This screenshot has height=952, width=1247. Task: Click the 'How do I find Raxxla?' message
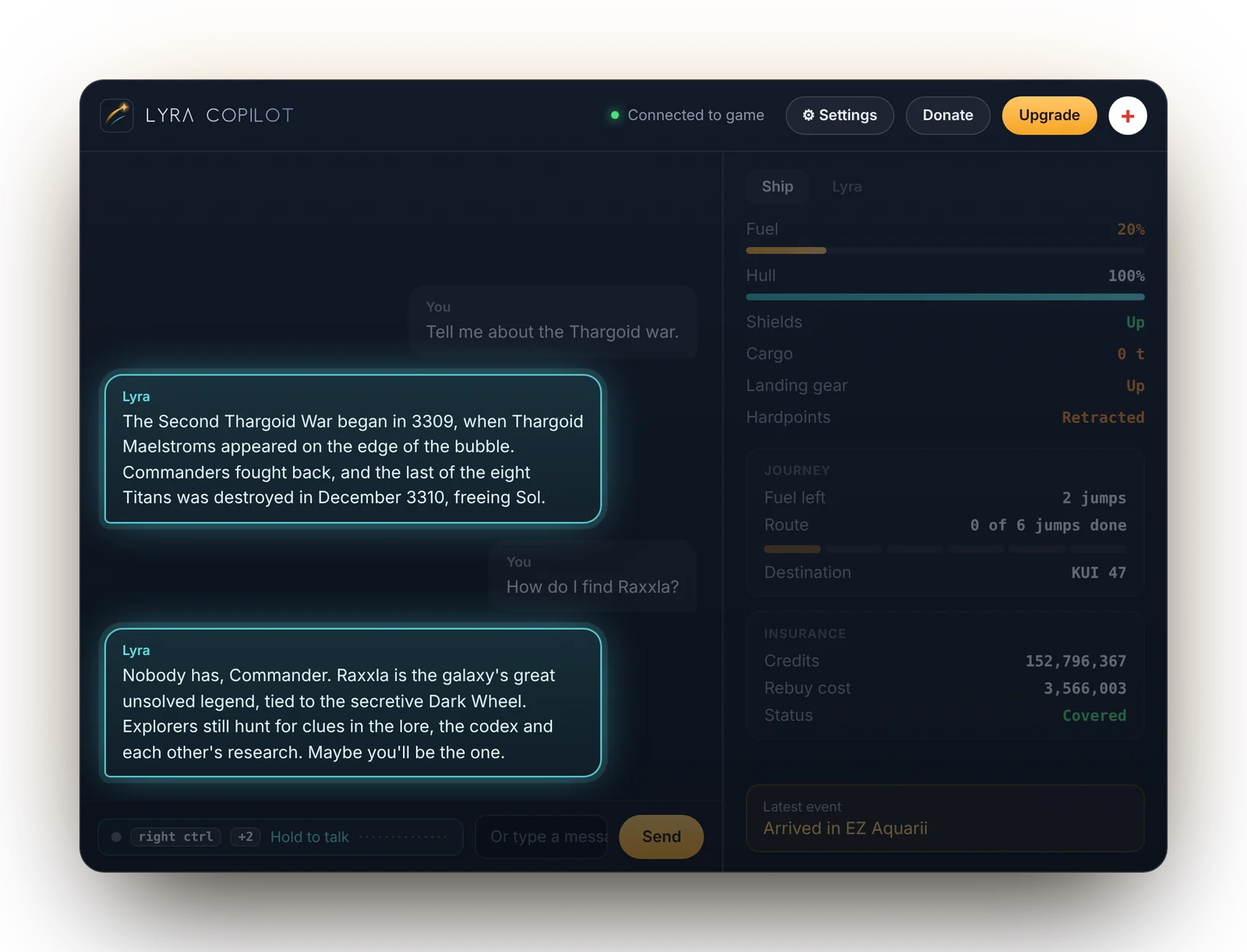click(593, 576)
